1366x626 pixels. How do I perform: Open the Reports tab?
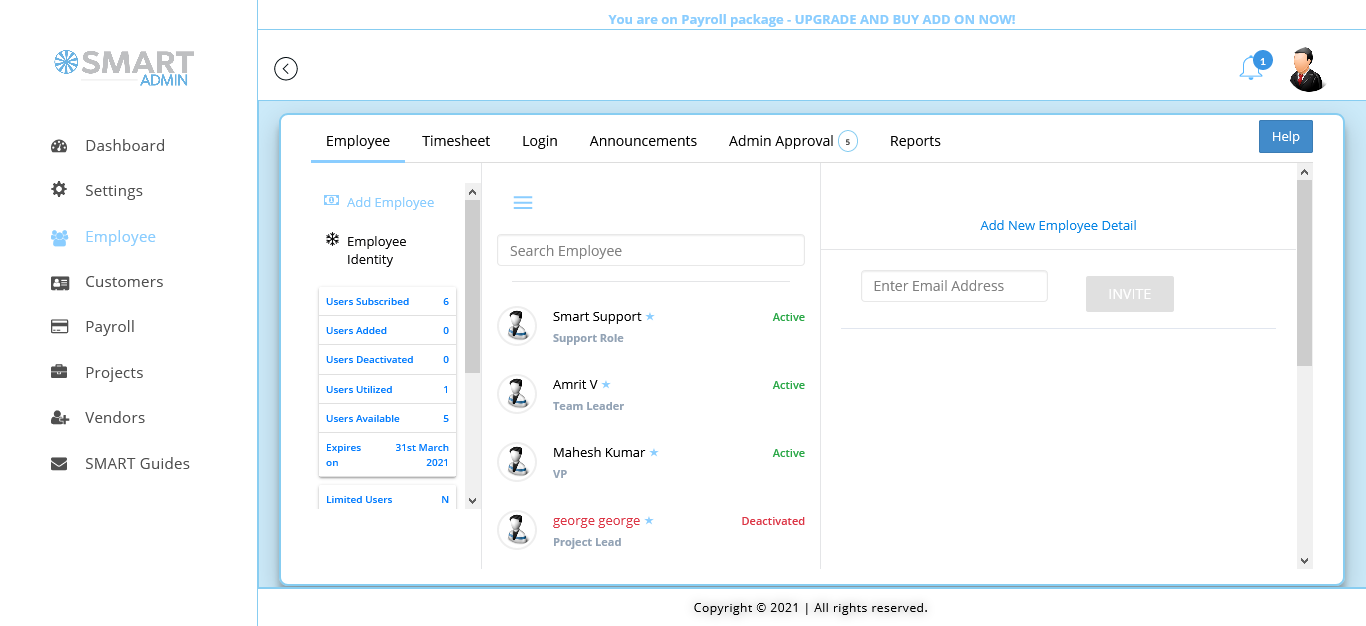[915, 141]
